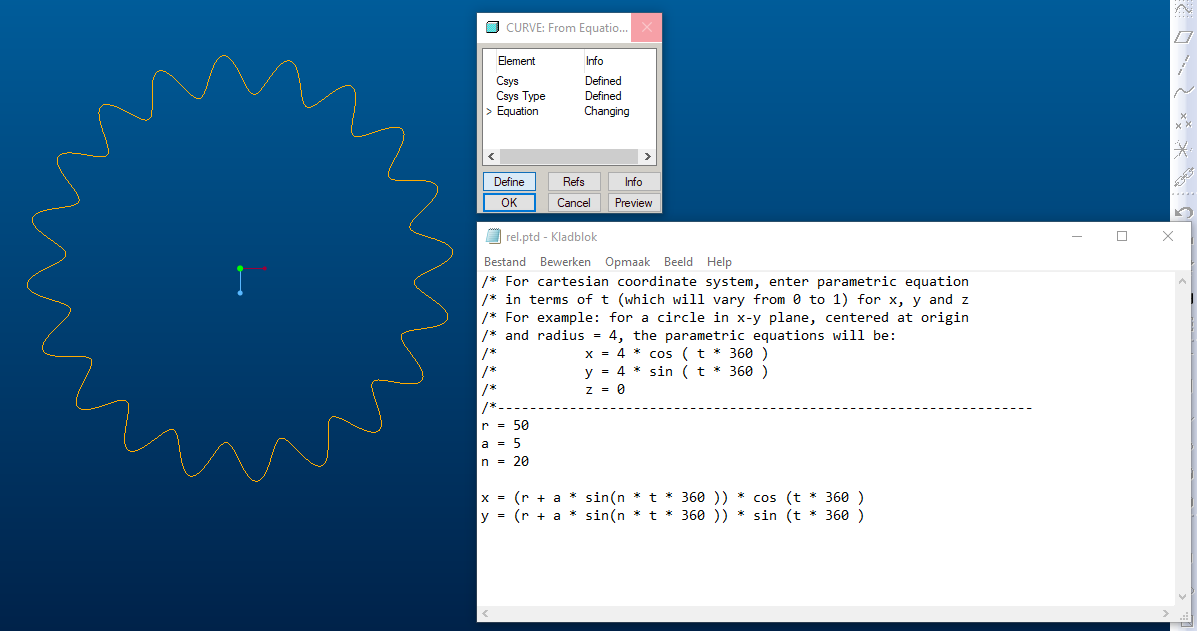1197x631 pixels.
Task: Select the datum points tool icon
Action: click(x=1183, y=121)
